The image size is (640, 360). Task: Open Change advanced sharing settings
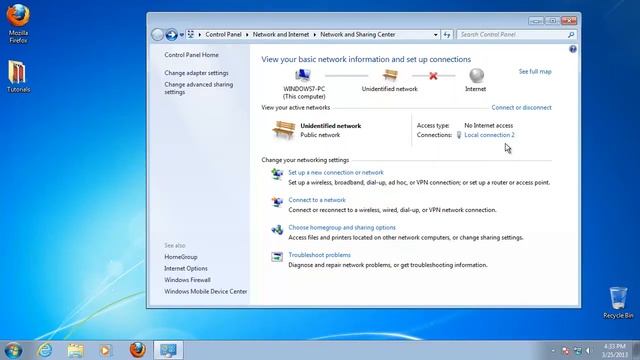pos(199,88)
